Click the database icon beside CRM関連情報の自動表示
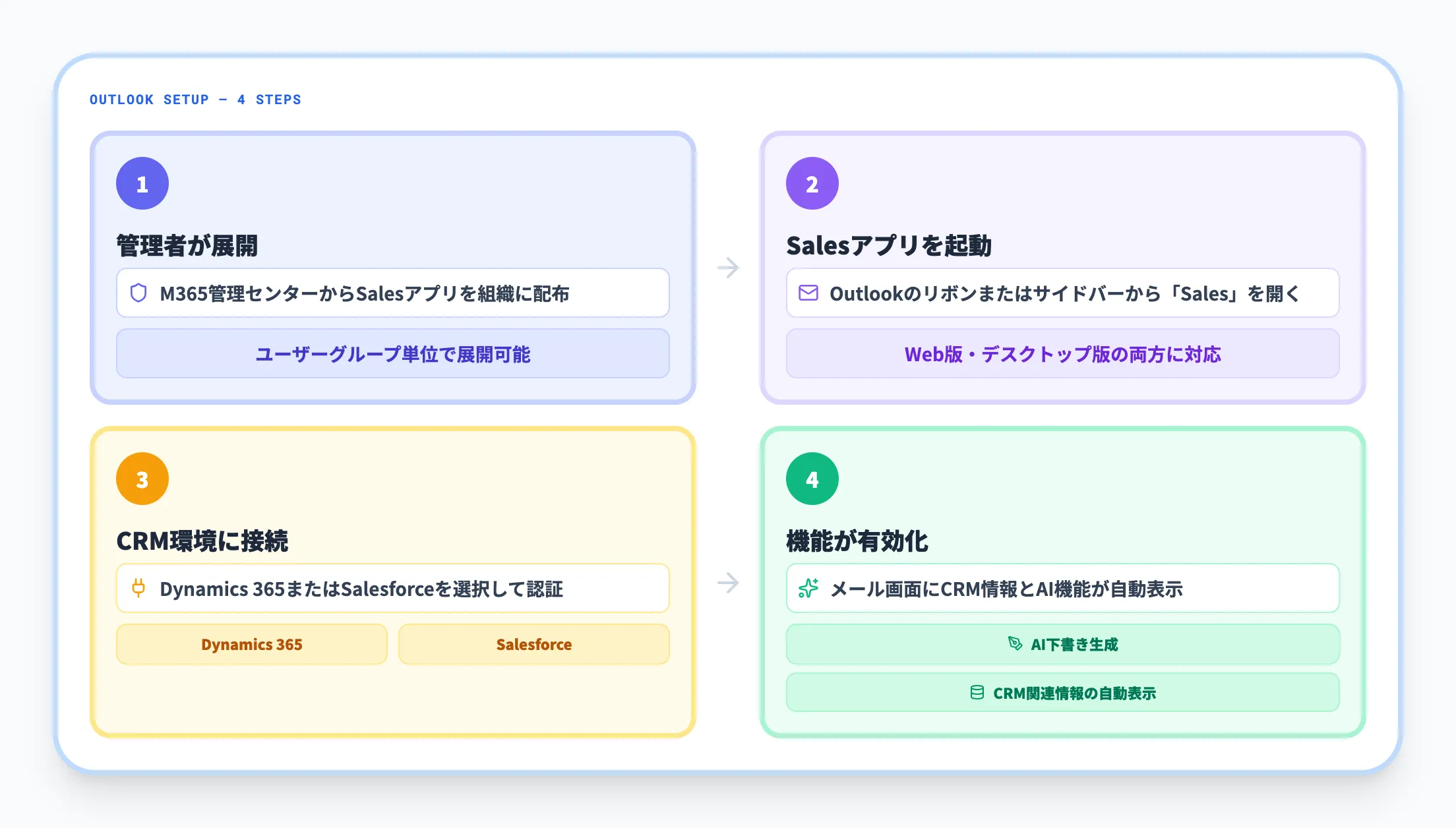The width and height of the screenshot is (1456, 828). [x=977, y=692]
